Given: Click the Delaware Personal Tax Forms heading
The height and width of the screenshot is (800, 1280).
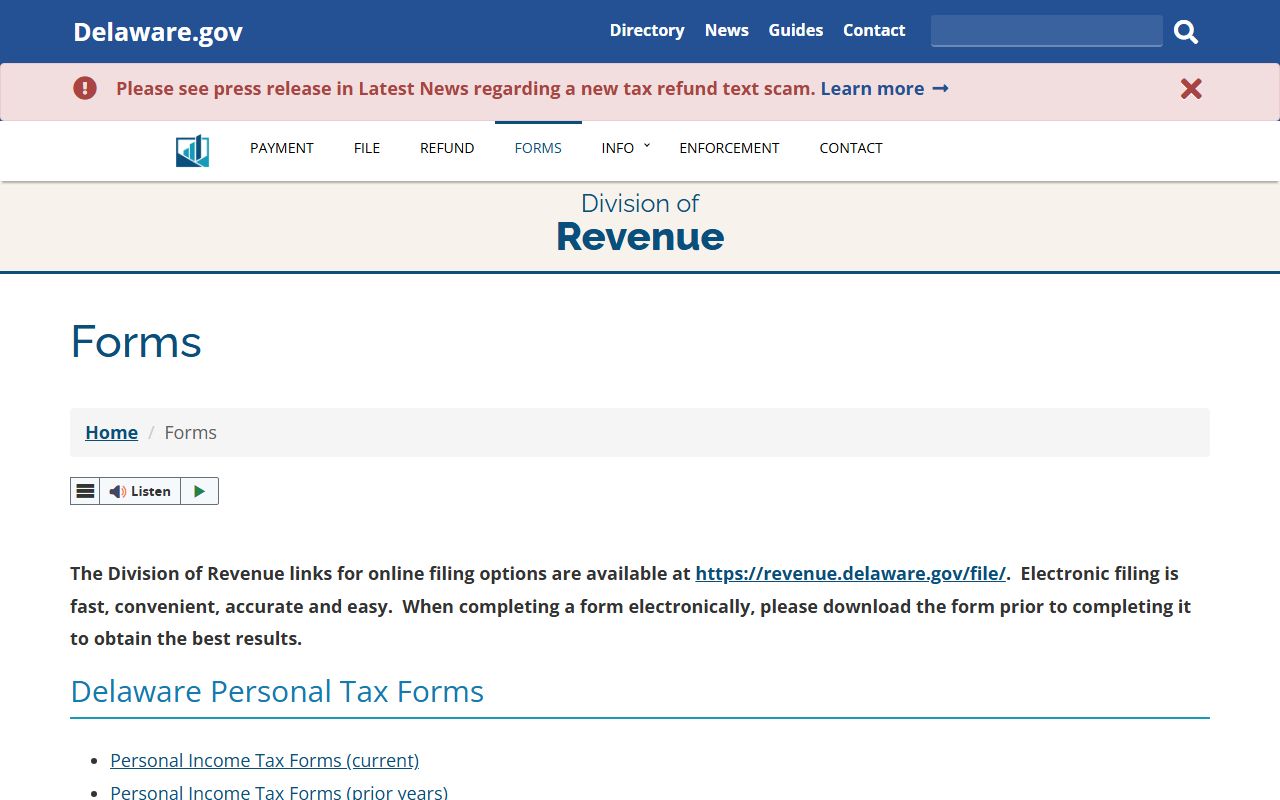Looking at the screenshot, I should coord(277,692).
